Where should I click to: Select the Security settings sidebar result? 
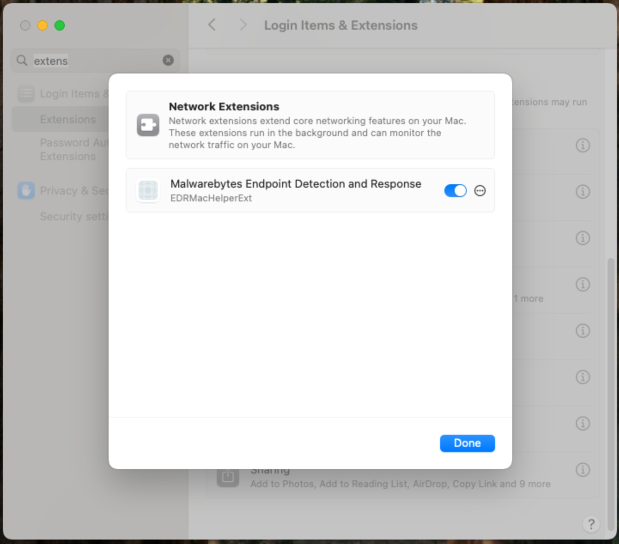pyautogui.click(x=74, y=216)
